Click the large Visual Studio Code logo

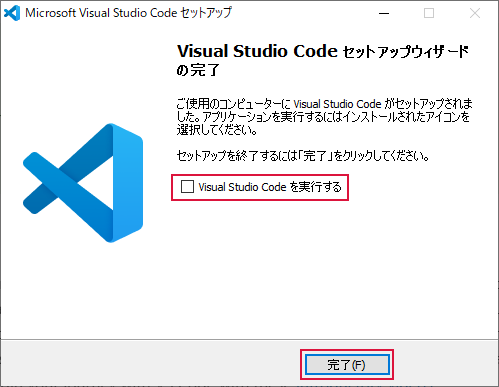pos(83,183)
